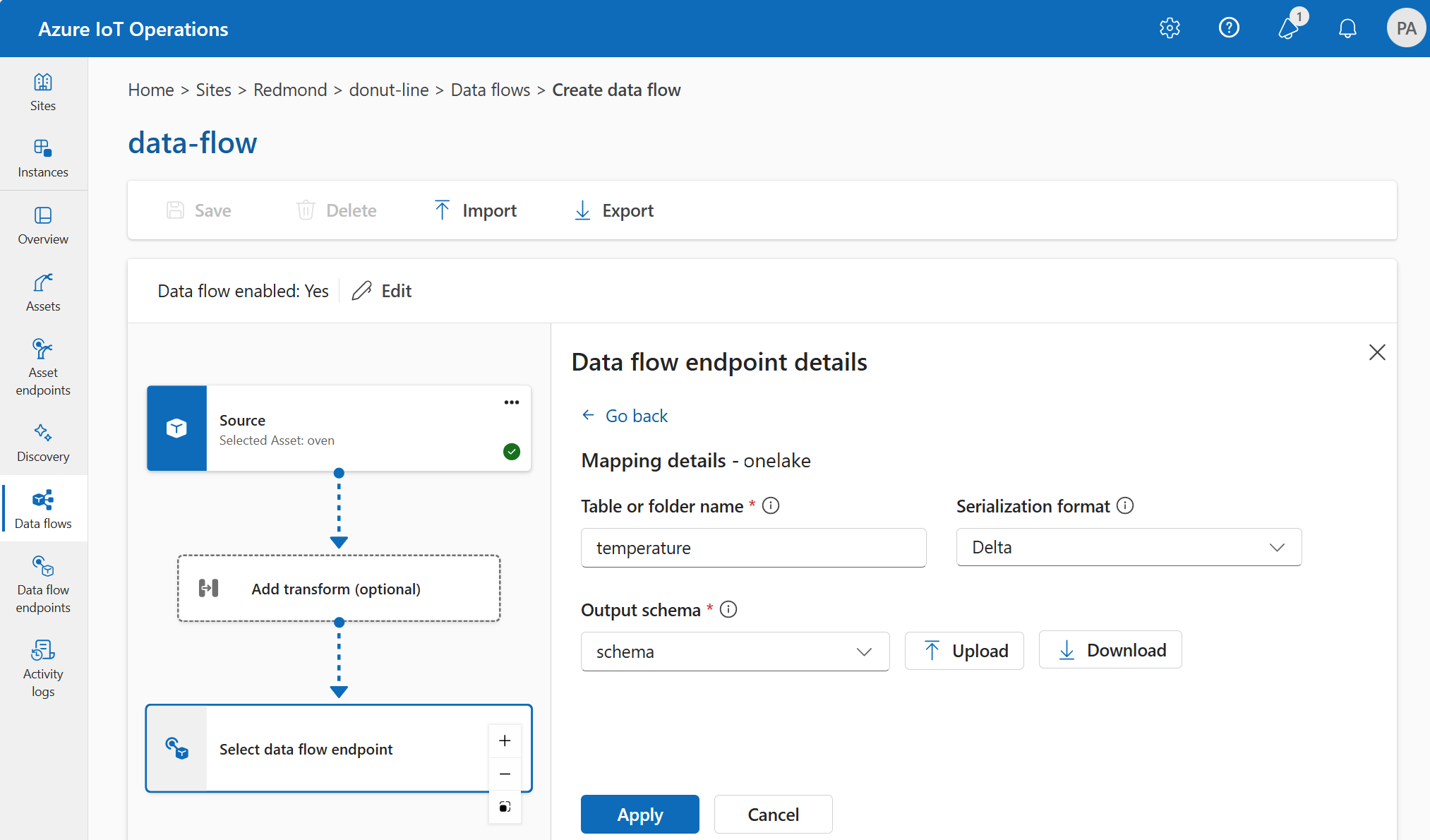The width and height of the screenshot is (1430, 840).
Task: Open Data flow endpoints
Action: (43, 584)
